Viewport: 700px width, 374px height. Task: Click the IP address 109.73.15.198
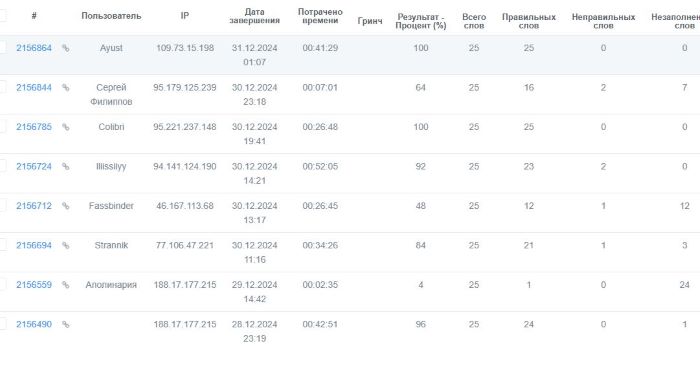[185, 48]
